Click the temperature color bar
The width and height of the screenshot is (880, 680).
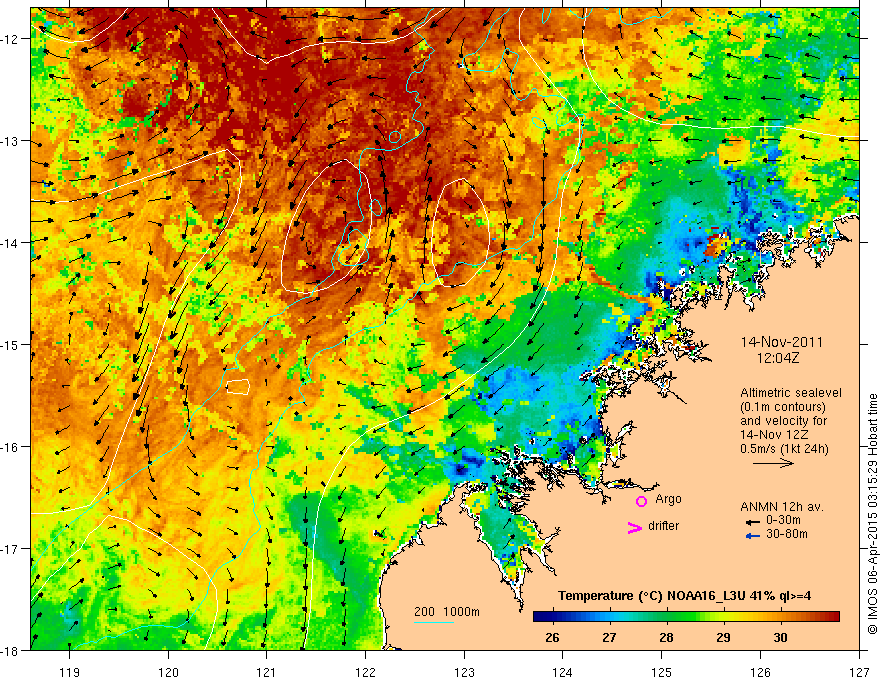(686, 617)
